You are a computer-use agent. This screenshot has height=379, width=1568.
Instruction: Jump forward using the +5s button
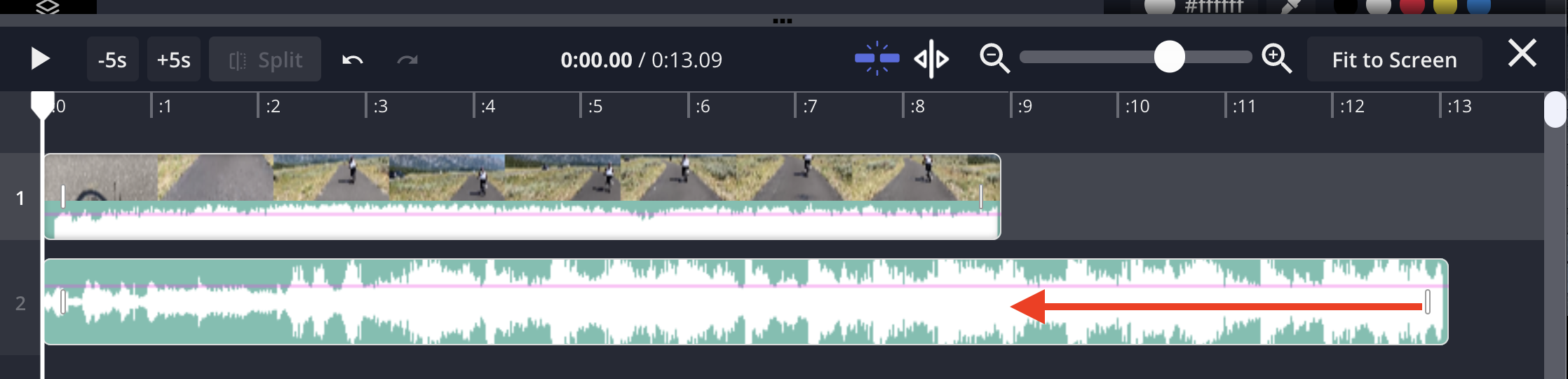pos(174,60)
